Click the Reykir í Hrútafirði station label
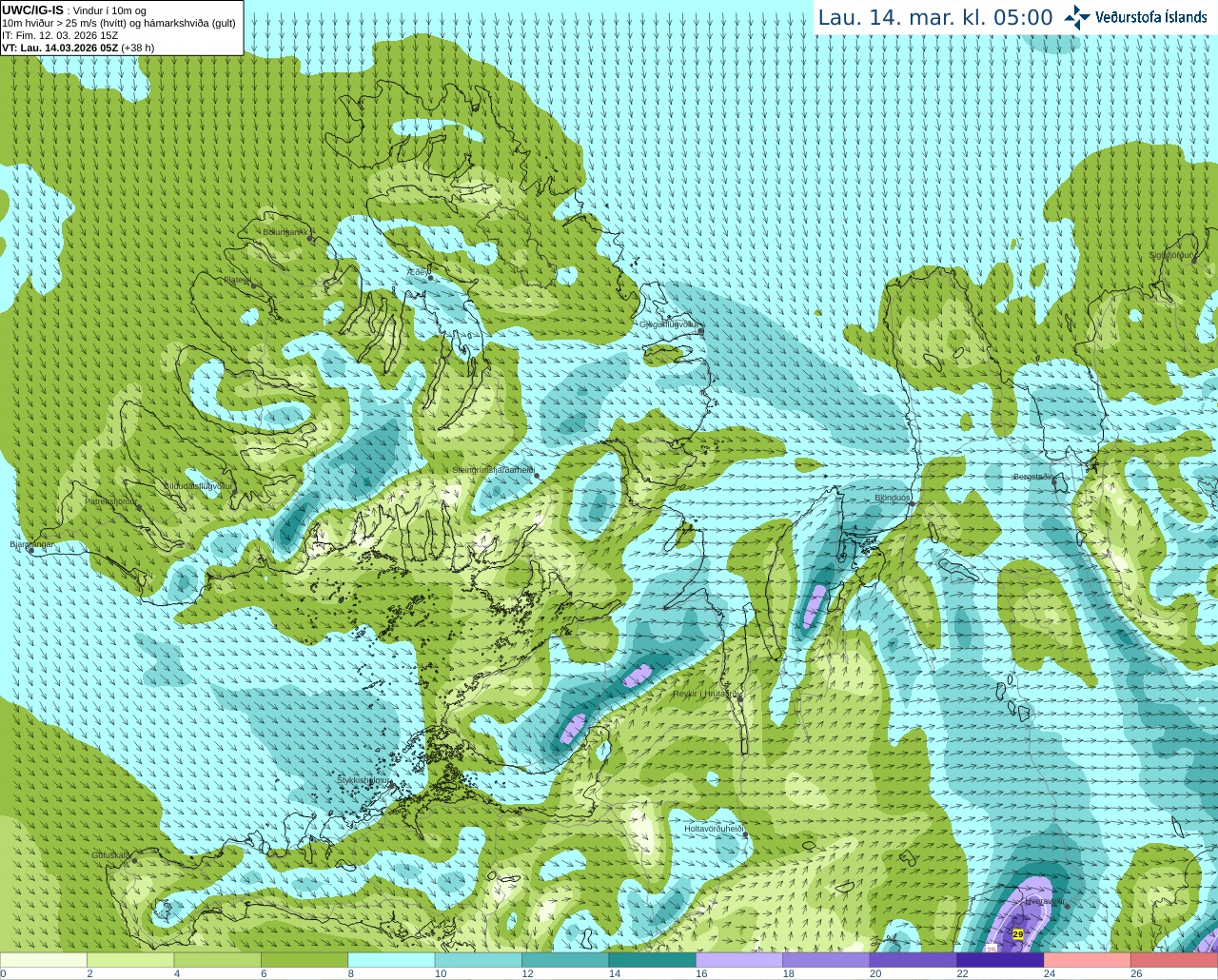This screenshot has height=980, width=1218. [x=706, y=694]
